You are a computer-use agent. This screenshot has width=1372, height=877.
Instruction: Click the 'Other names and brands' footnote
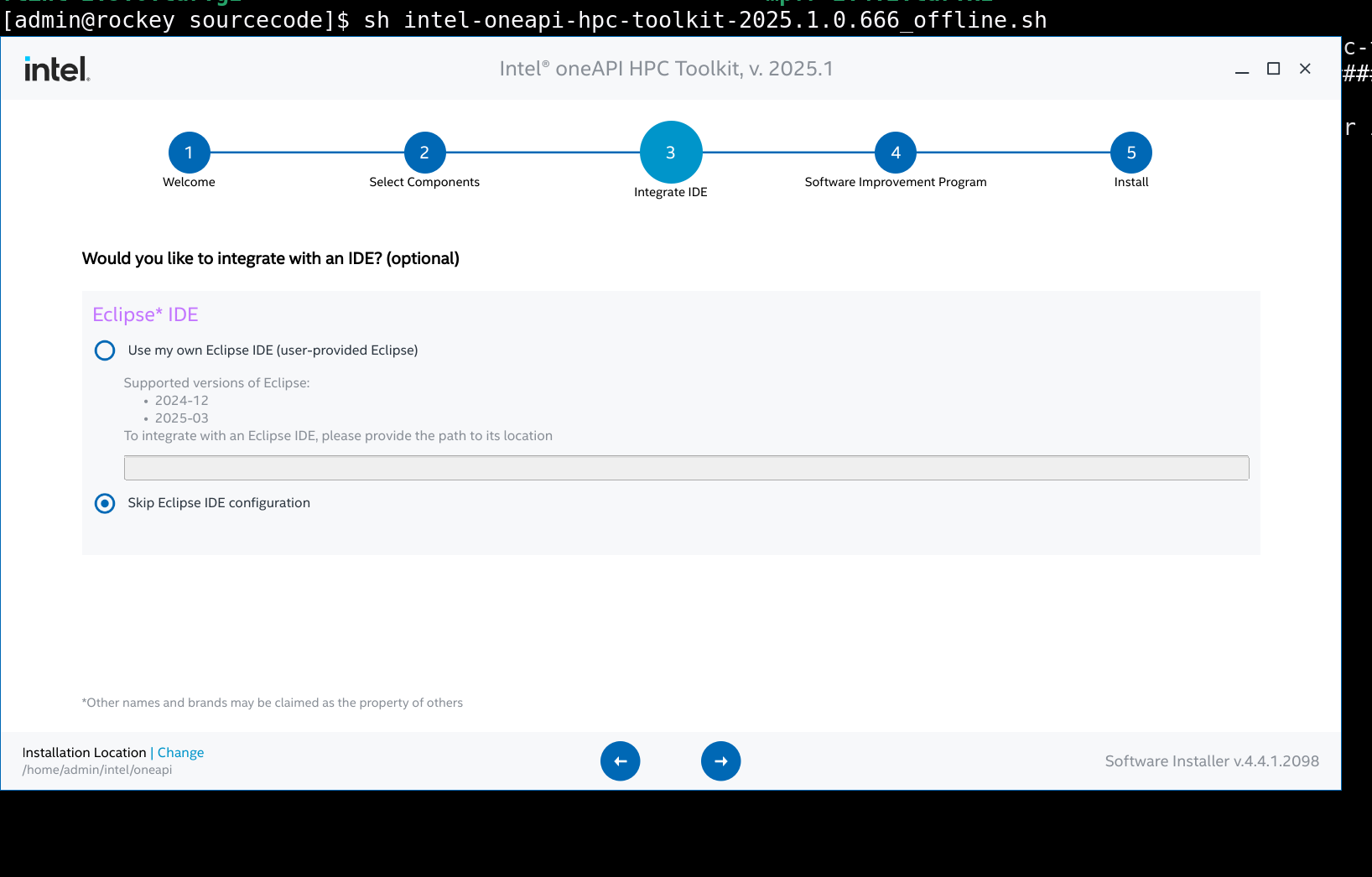(x=273, y=703)
